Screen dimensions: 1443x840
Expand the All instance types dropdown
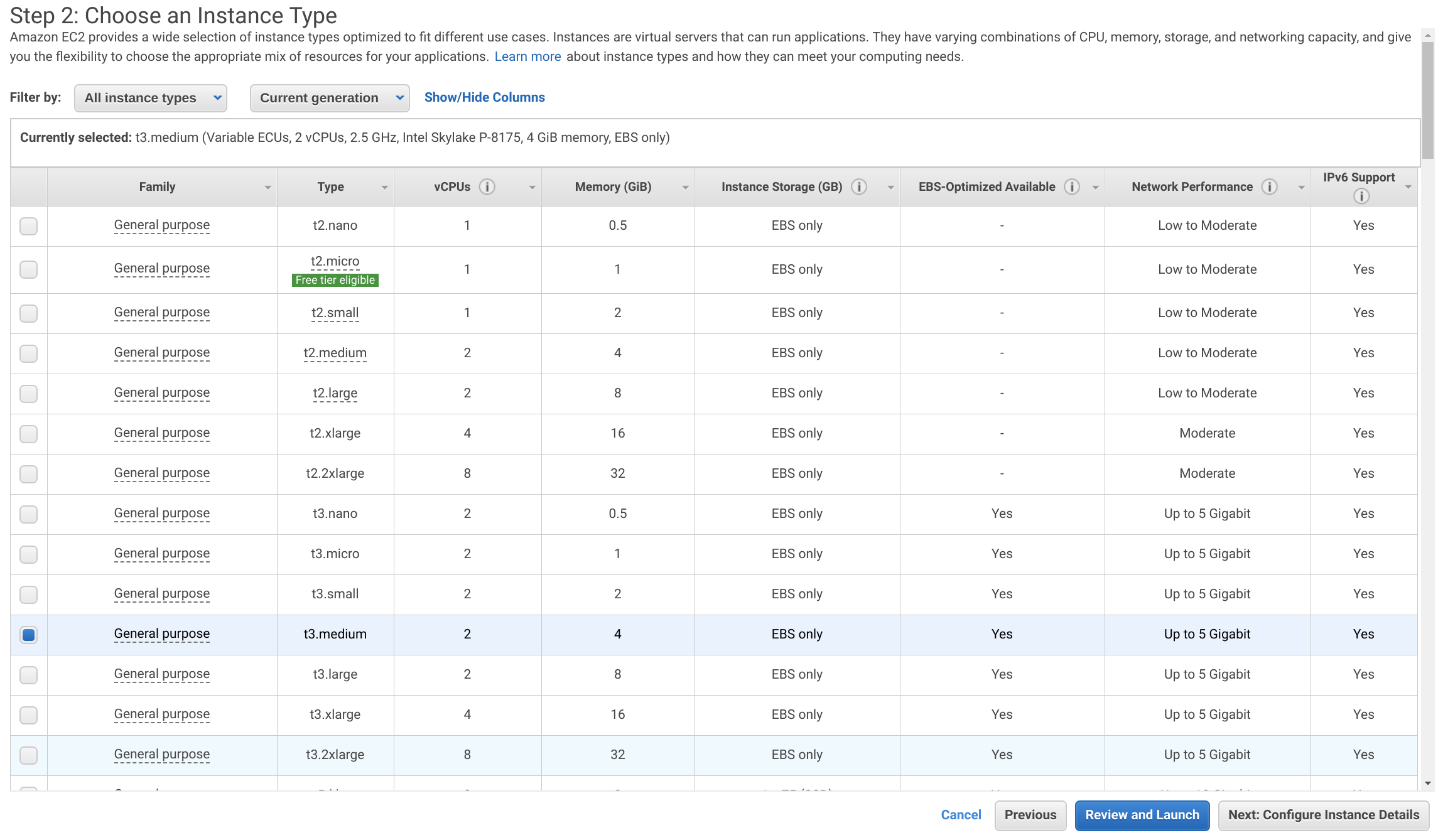pos(151,97)
